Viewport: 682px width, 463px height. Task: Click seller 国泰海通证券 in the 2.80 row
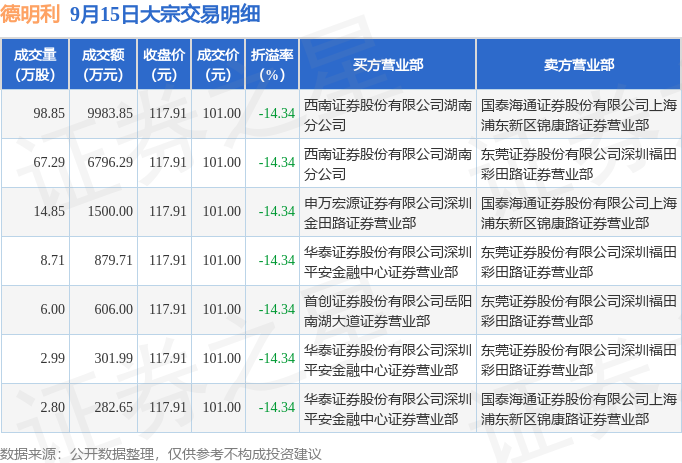pos(578,409)
